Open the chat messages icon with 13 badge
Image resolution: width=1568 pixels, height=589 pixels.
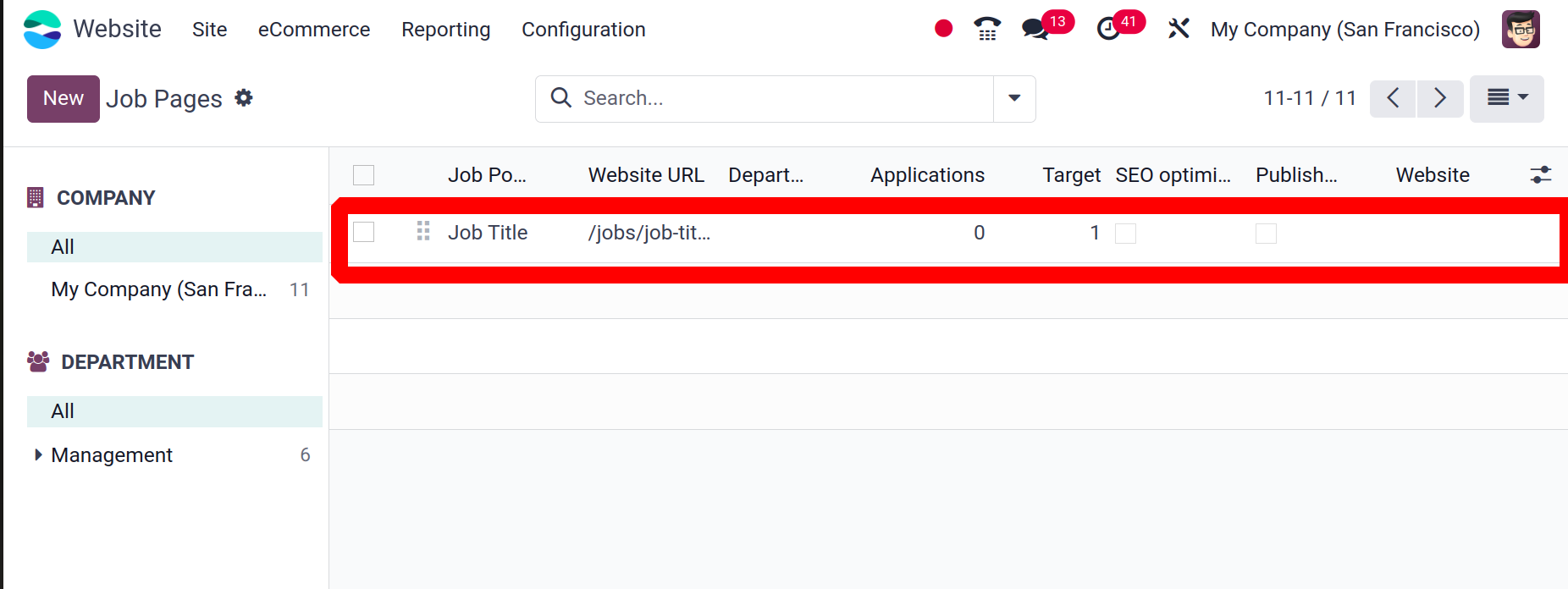tap(1035, 29)
